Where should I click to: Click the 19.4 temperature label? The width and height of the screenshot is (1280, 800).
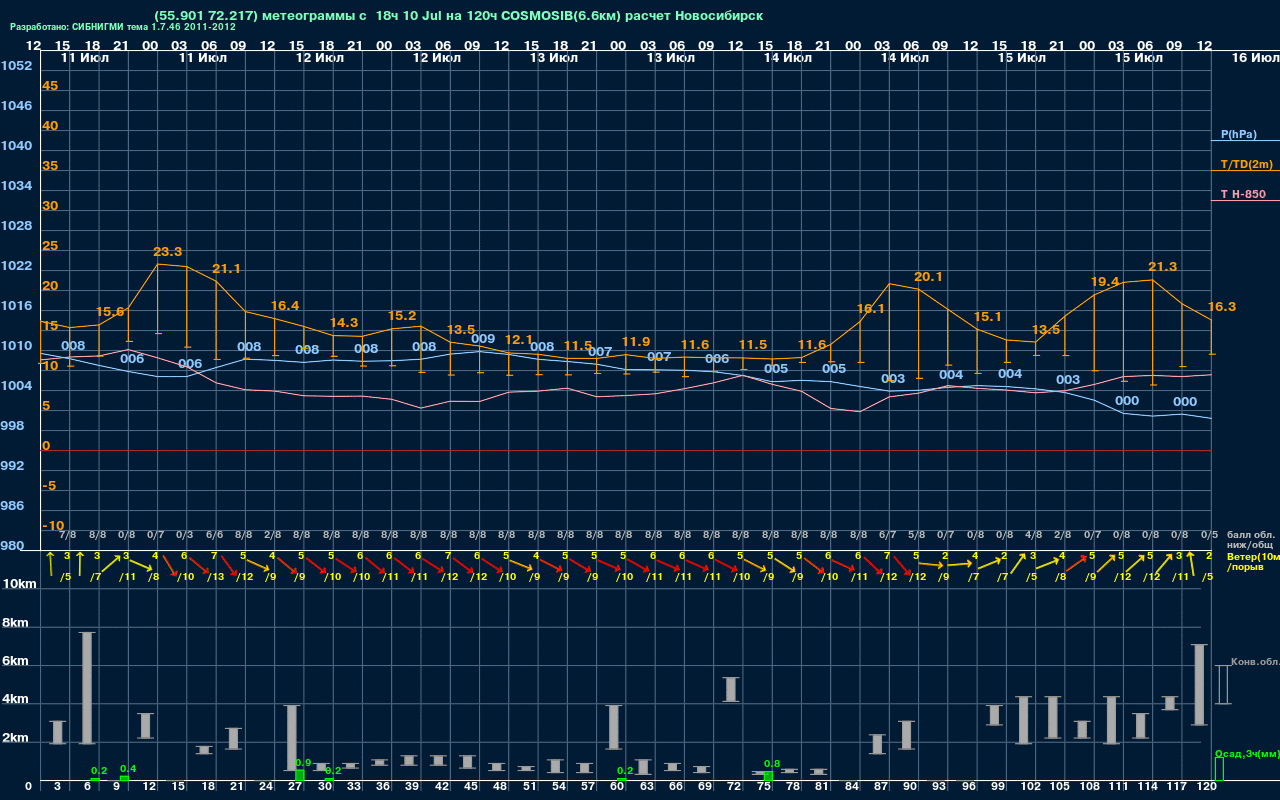pos(1105,282)
